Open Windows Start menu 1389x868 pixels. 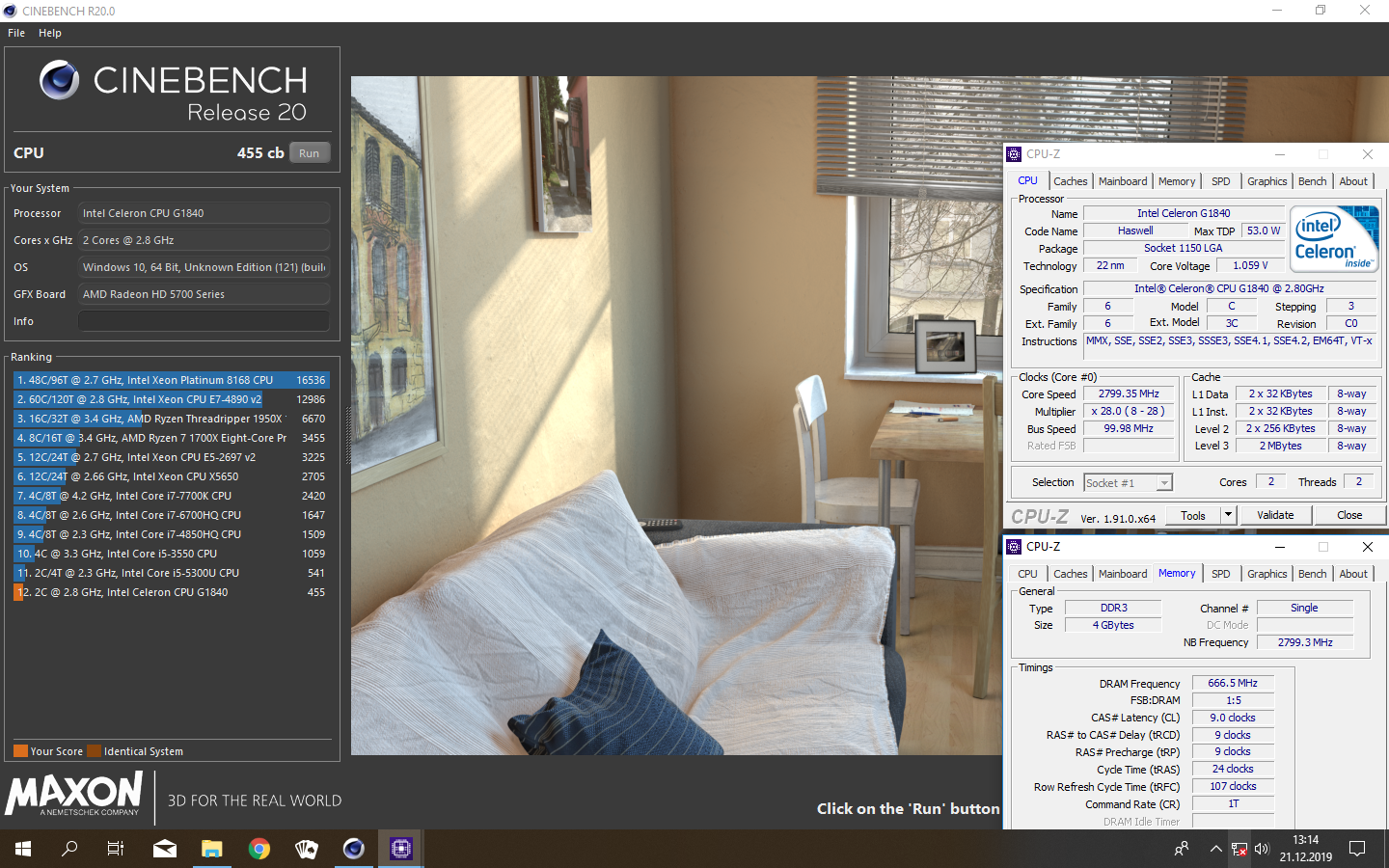(23, 849)
